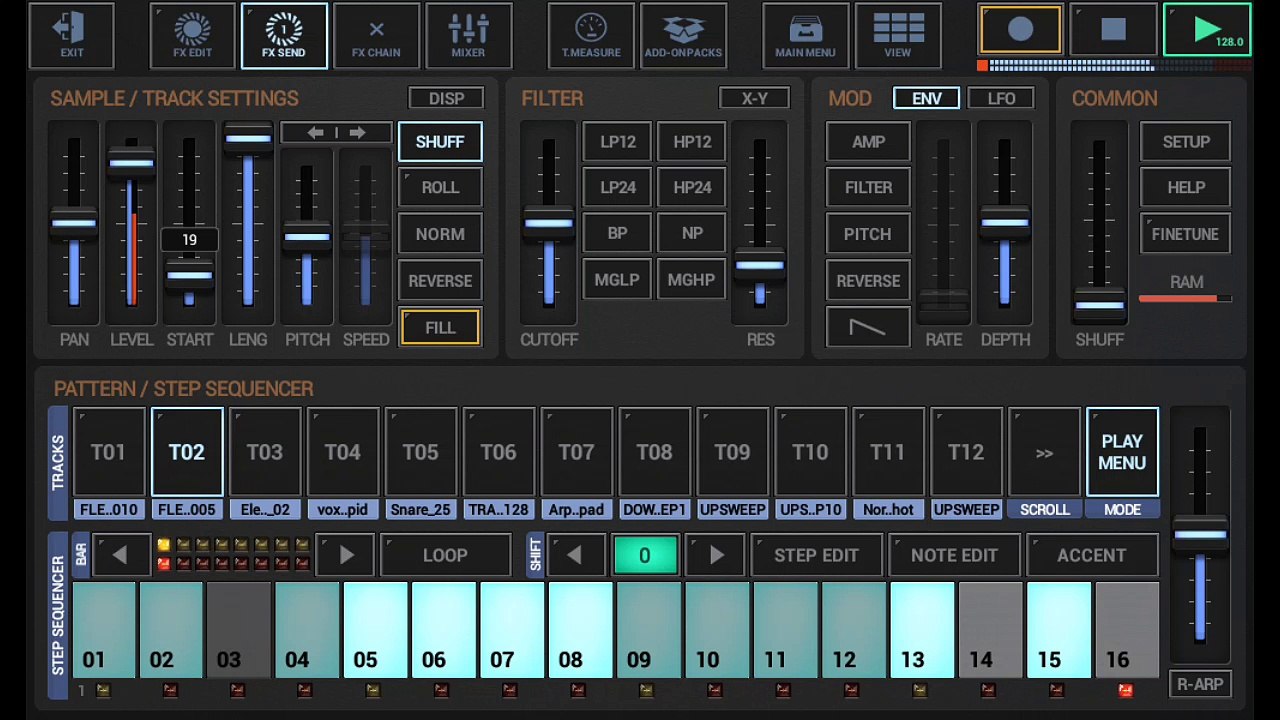The height and width of the screenshot is (720, 1280).
Task: Click the LOOP button
Action: pyautogui.click(x=445, y=555)
